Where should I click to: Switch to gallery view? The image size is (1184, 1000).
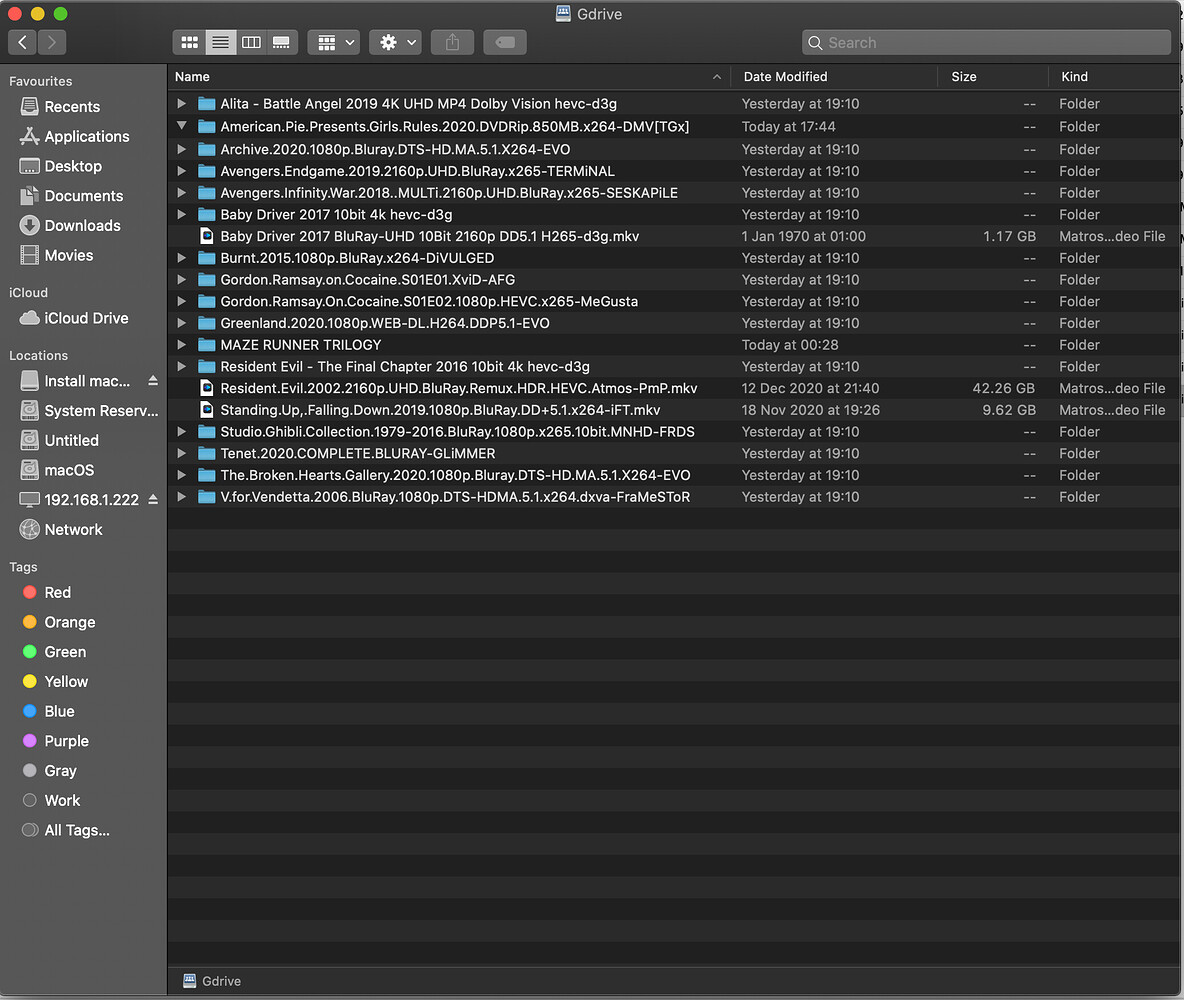(x=282, y=42)
